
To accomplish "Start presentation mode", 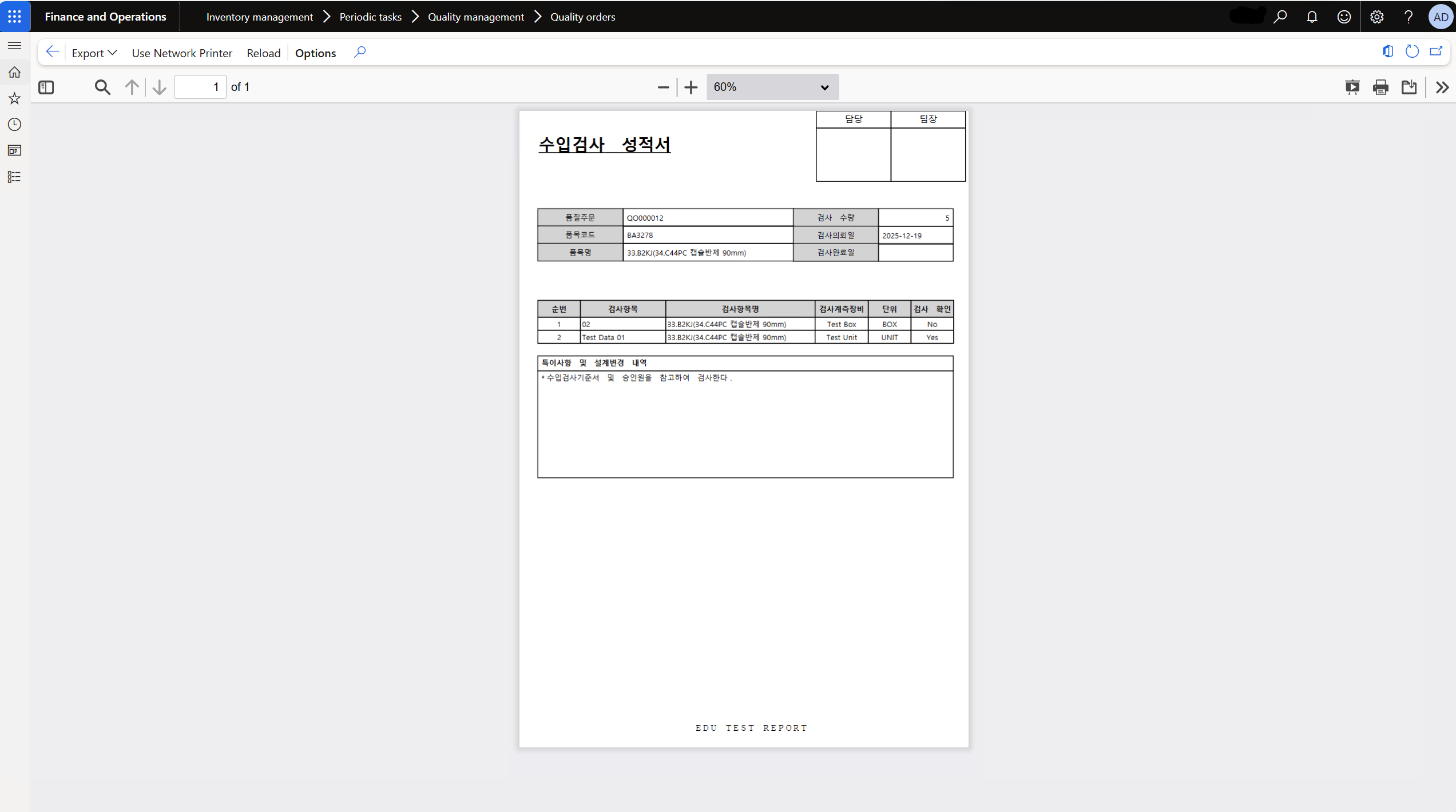I will [1352, 87].
